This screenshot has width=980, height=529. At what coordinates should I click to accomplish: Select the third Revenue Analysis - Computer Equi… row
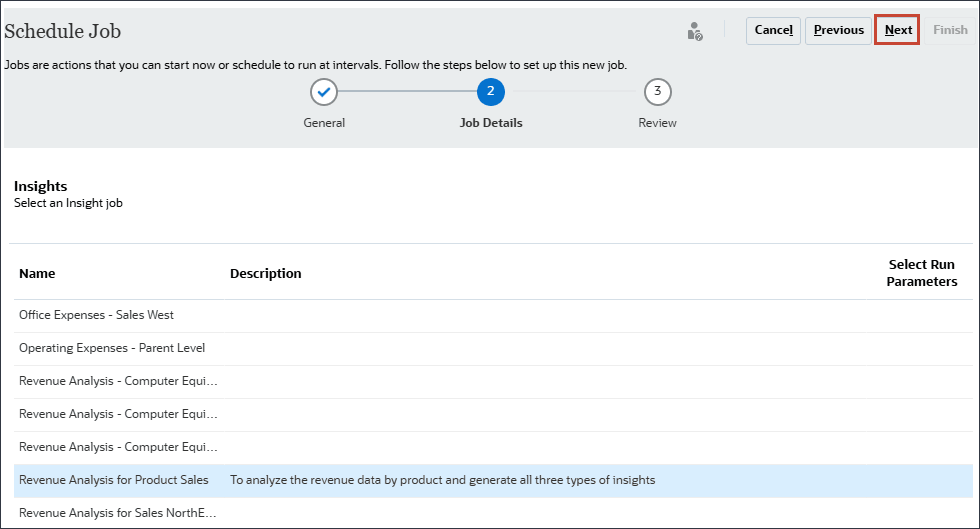tap(118, 447)
